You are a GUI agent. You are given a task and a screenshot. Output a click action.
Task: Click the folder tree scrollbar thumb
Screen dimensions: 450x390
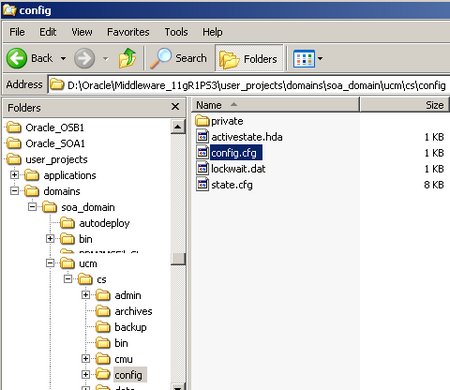[x=178, y=259]
